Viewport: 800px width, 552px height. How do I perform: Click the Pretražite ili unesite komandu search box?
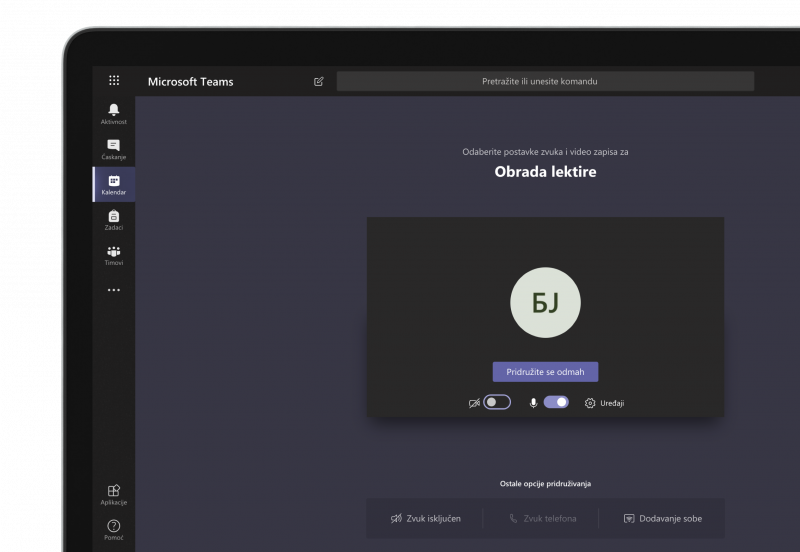545,81
